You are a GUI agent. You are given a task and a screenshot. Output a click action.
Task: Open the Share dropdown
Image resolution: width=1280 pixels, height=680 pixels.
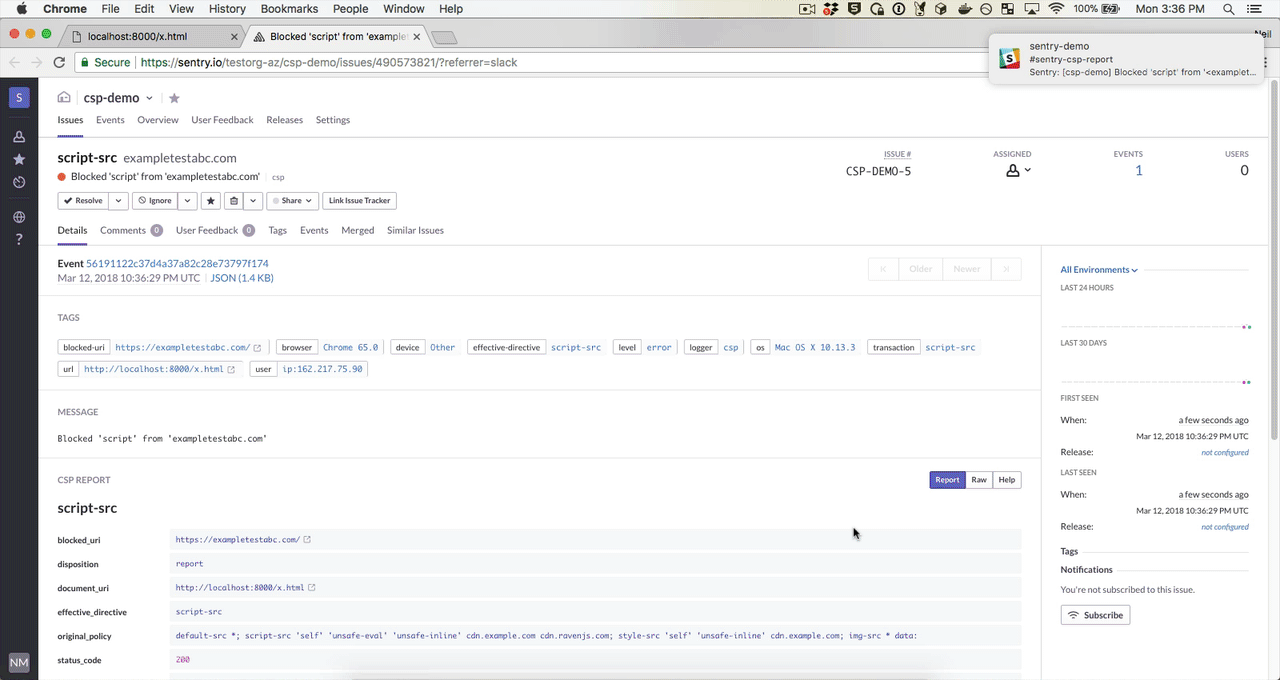(292, 201)
